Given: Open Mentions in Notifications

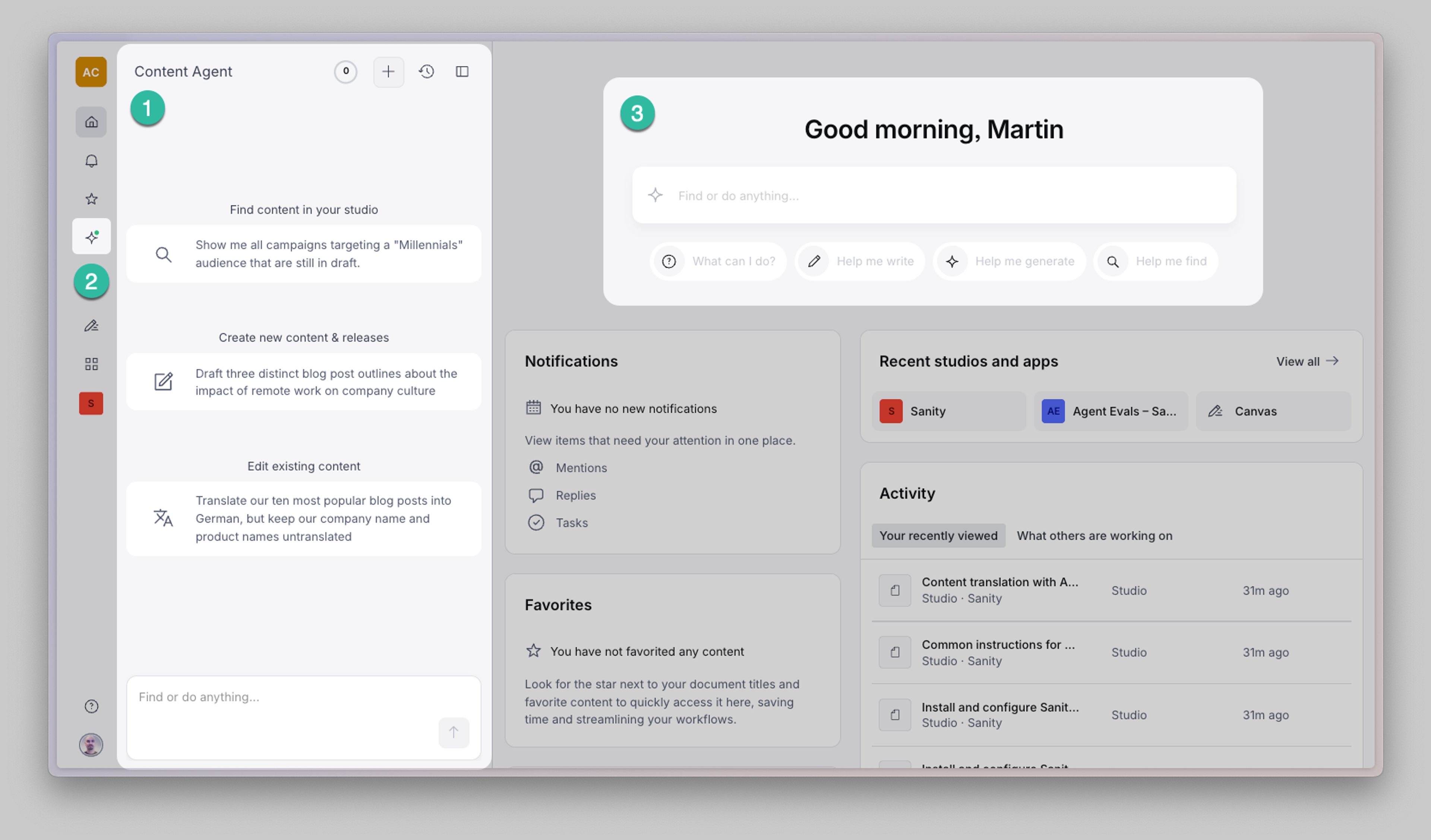Looking at the screenshot, I should (x=568, y=467).
